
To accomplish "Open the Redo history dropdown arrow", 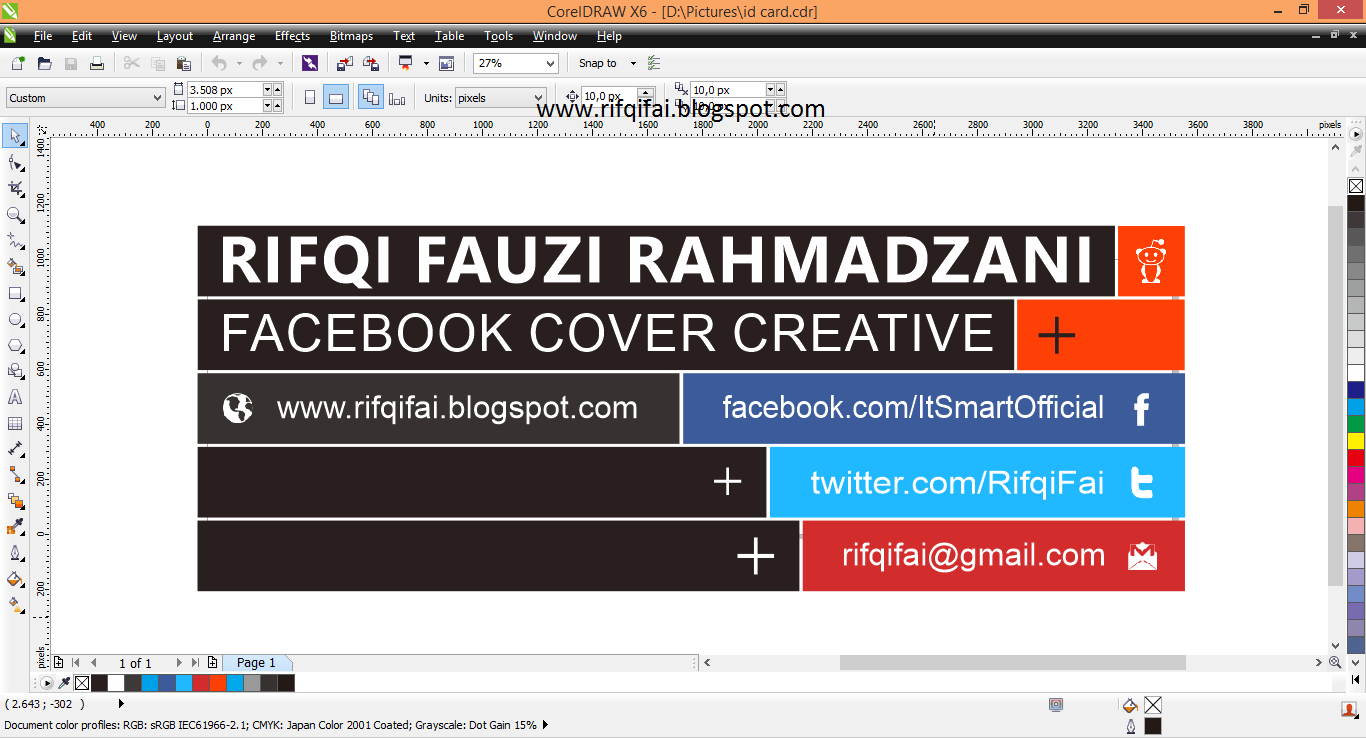I will coord(280,63).
